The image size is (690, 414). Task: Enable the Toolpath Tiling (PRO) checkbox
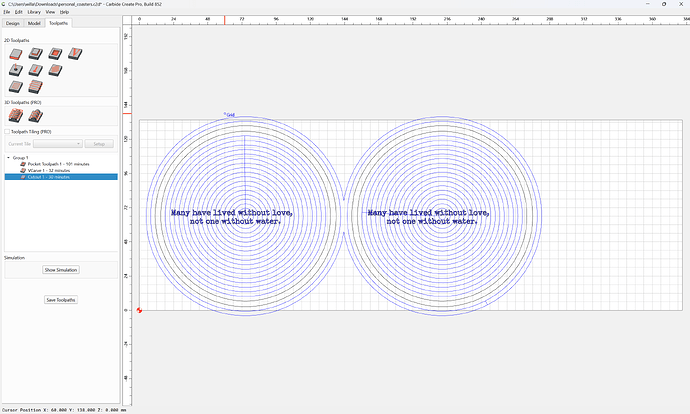tap(7, 132)
